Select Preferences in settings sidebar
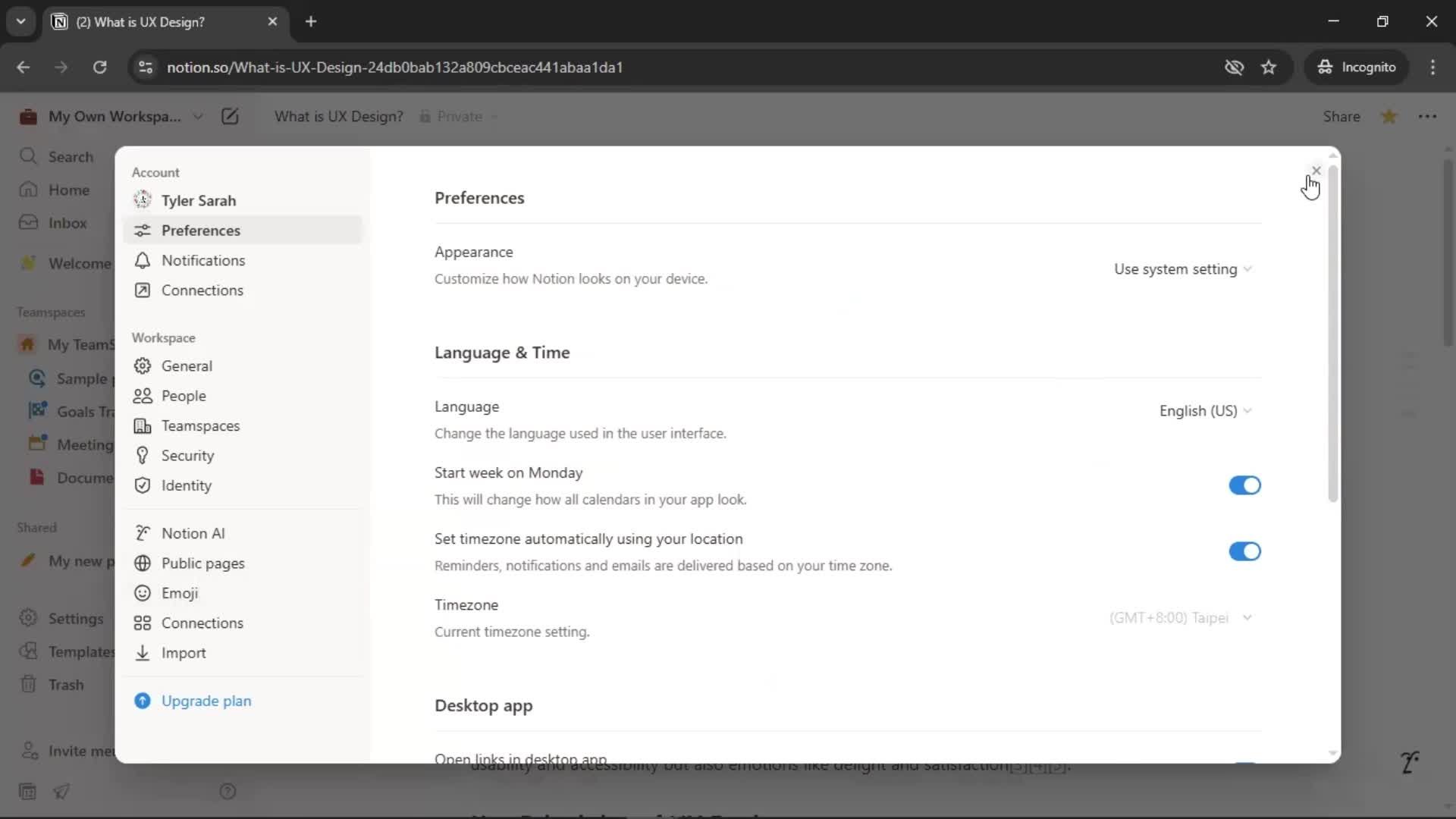This screenshot has width=1456, height=819. pos(243,230)
